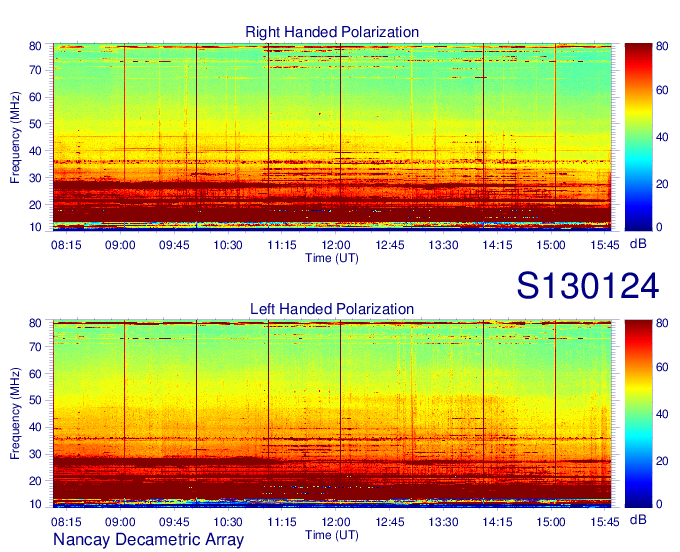Click the 50 MHz tick of Left Handed plot
The width and height of the screenshot is (680, 552).
35,401
